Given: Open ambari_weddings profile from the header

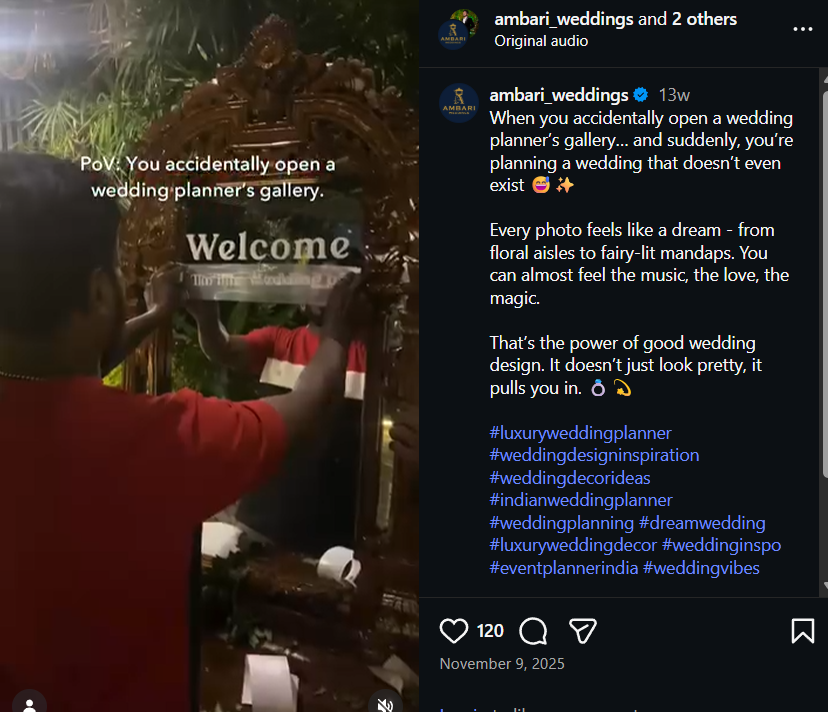Looking at the screenshot, I should coord(563,19).
